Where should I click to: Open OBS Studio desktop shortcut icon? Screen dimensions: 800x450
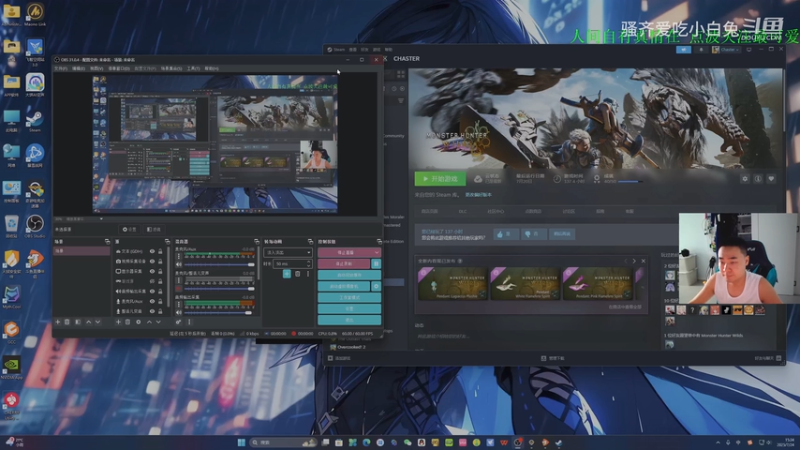point(35,226)
